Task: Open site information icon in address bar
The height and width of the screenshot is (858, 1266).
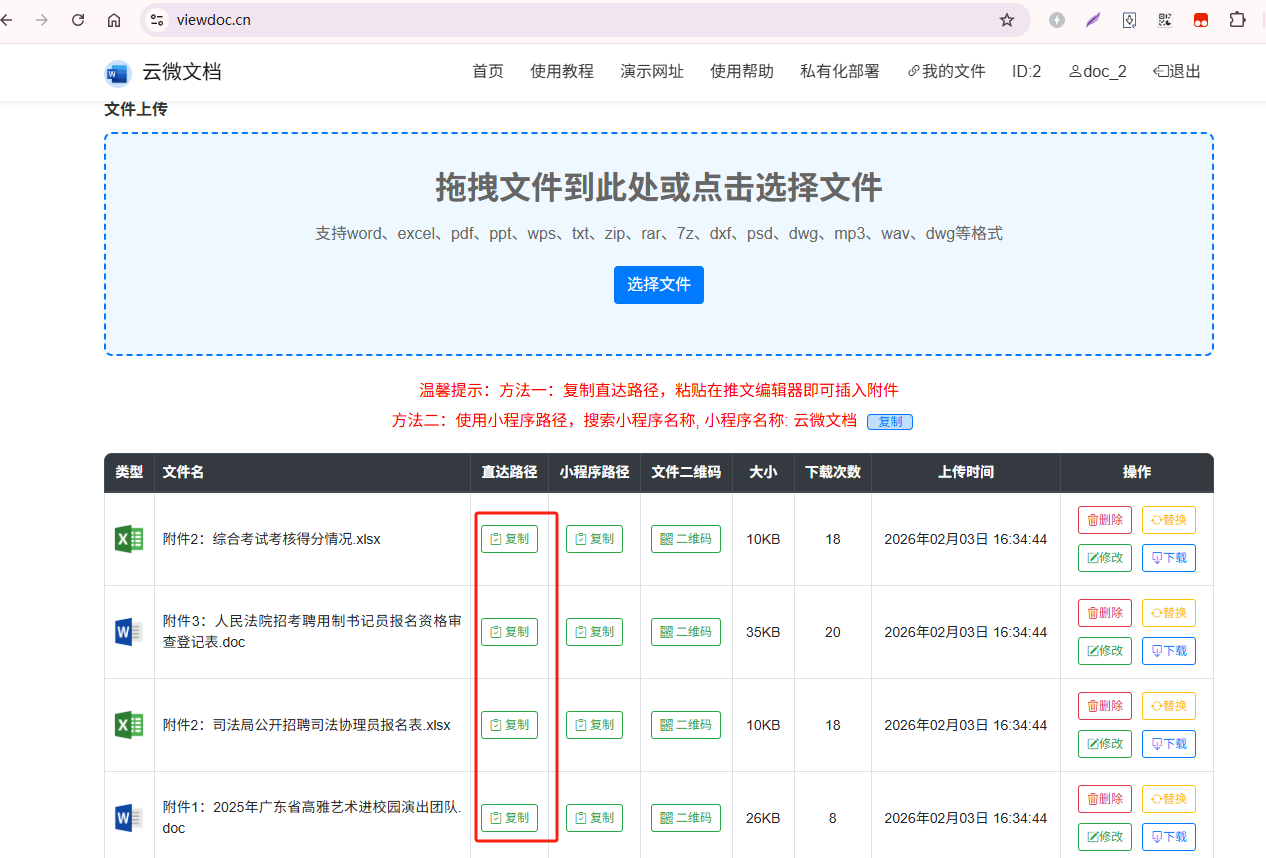Action: (x=156, y=20)
